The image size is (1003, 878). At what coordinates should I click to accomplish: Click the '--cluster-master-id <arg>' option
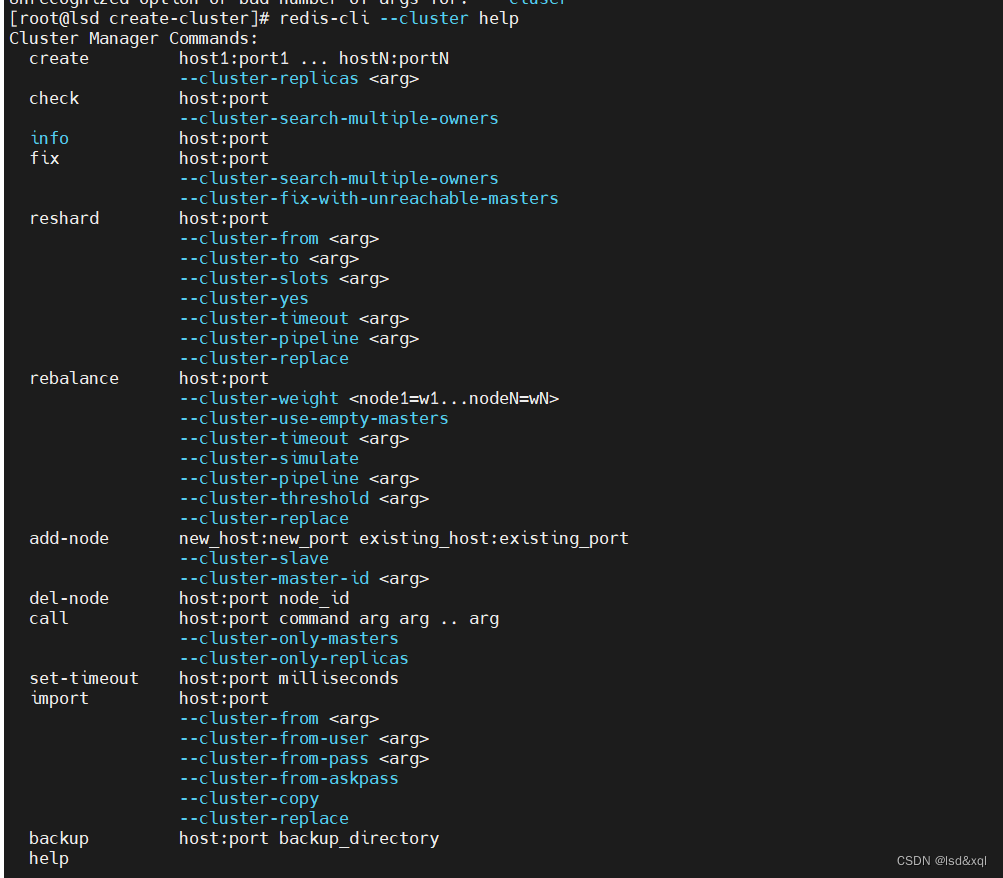tap(304, 578)
